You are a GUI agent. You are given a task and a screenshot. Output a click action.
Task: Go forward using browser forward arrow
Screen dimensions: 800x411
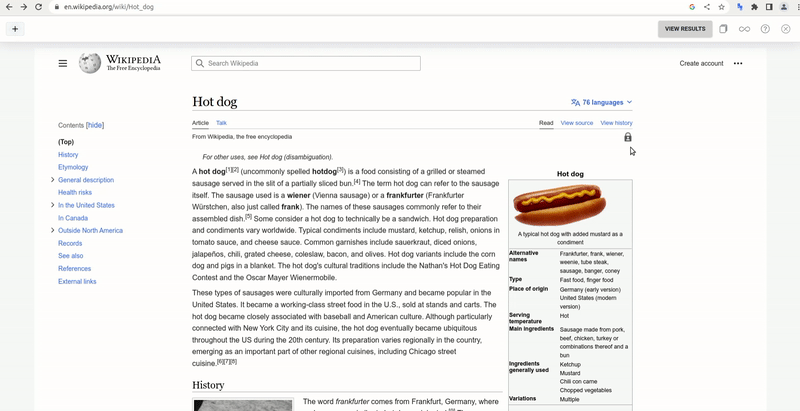click(x=23, y=7)
